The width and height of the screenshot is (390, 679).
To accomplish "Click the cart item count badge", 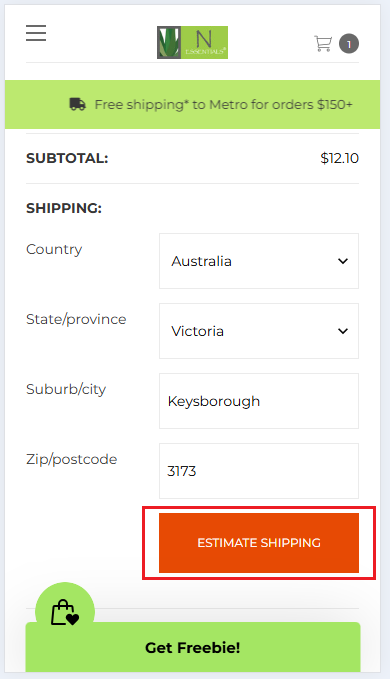I will [349, 44].
